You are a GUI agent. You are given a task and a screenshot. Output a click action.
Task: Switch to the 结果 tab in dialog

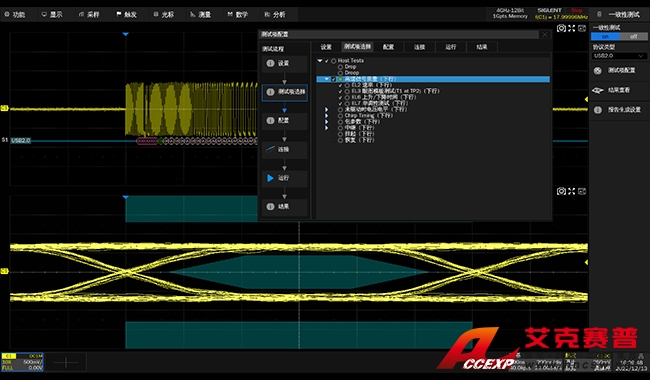tap(481, 47)
